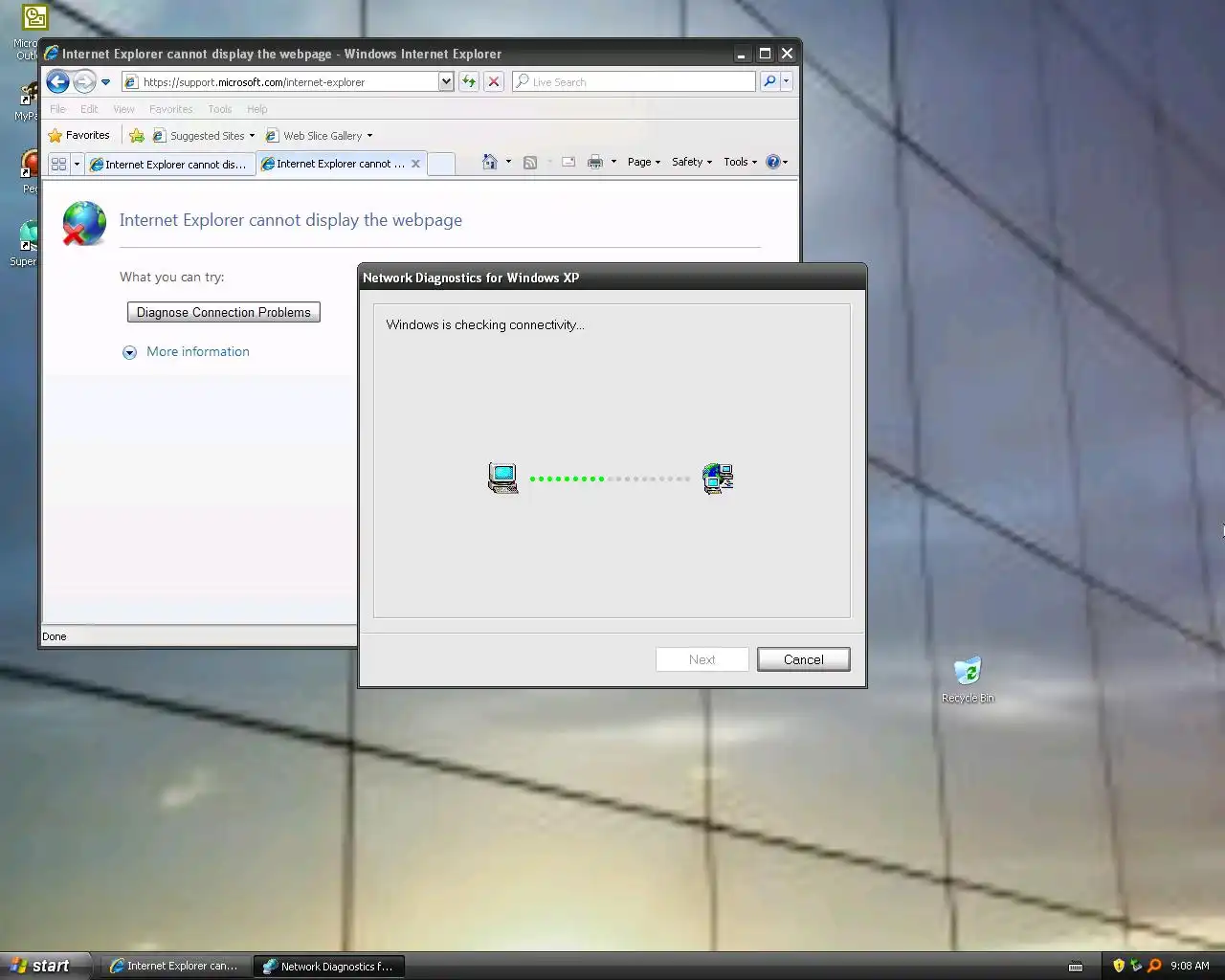Viewport: 1225px width, 980px height.
Task: Click the address bar URL field
Action: pyautogui.click(x=280, y=82)
